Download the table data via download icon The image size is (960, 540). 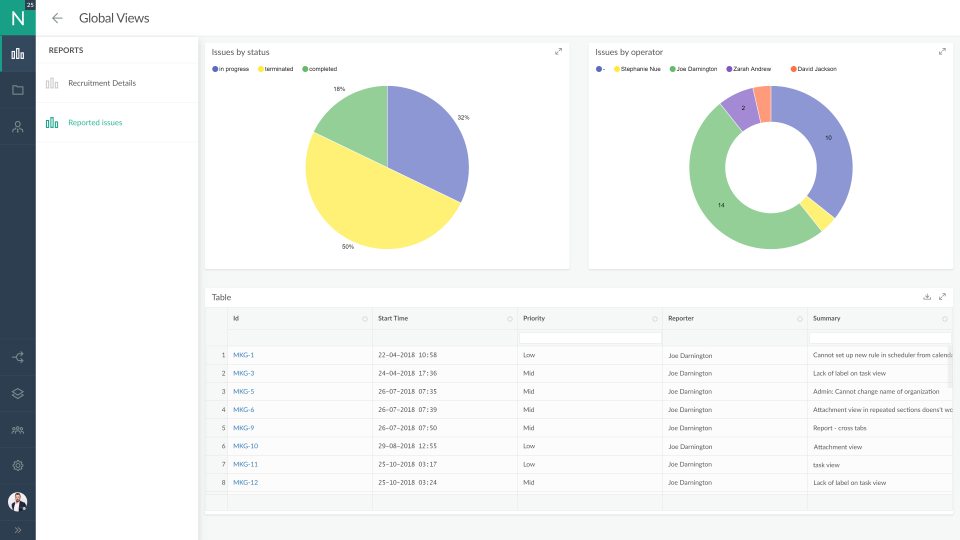click(927, 297)
